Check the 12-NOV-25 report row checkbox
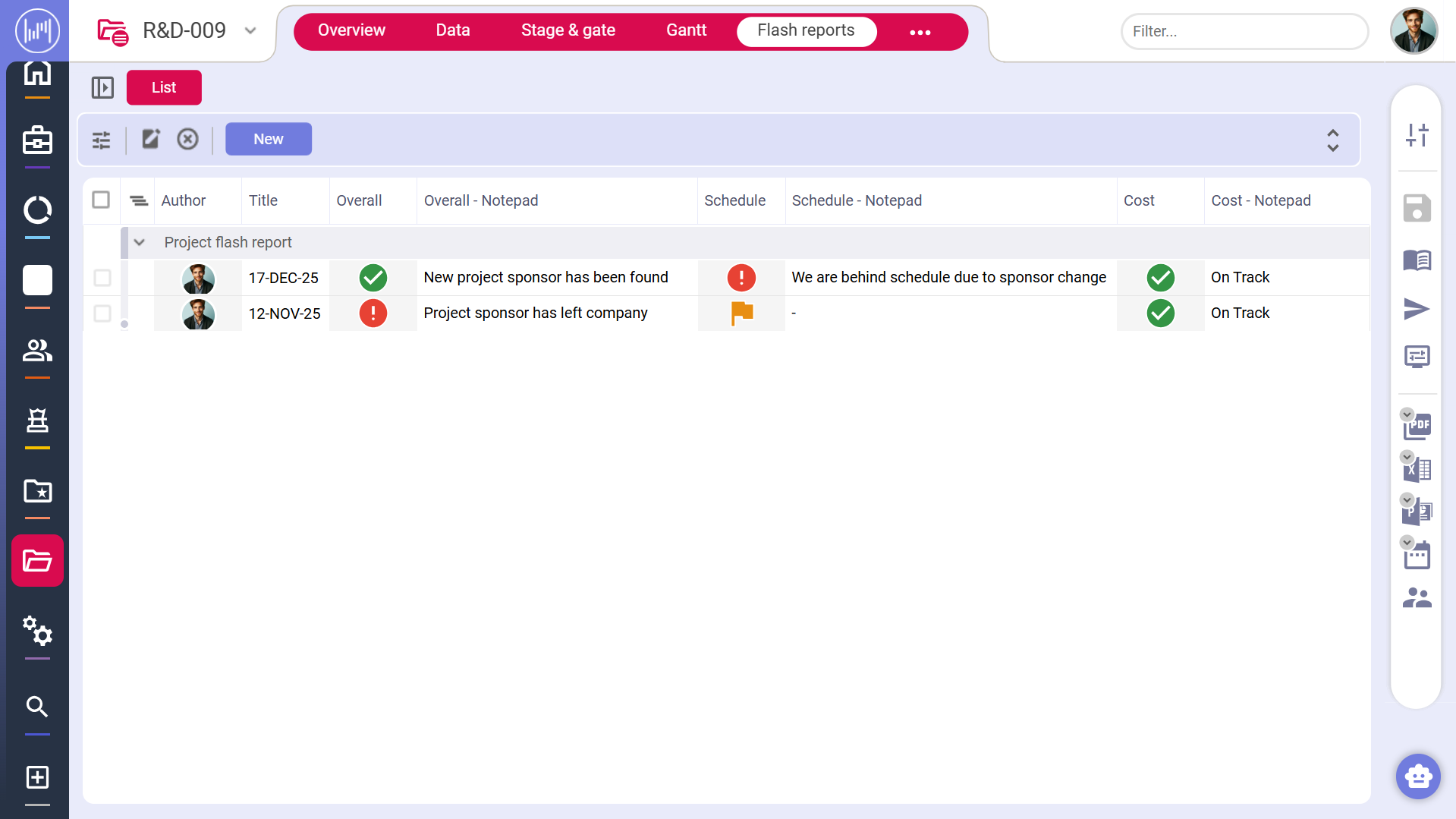Screen dimensions: 1456x819 click(x=102, y=313)
